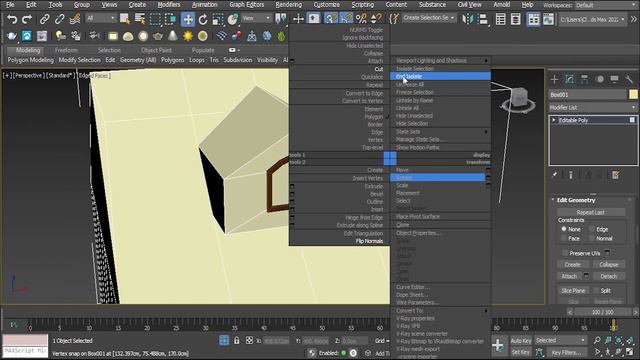Select the Select and Link chain icon
640x360 pixels.
point(44,19)
